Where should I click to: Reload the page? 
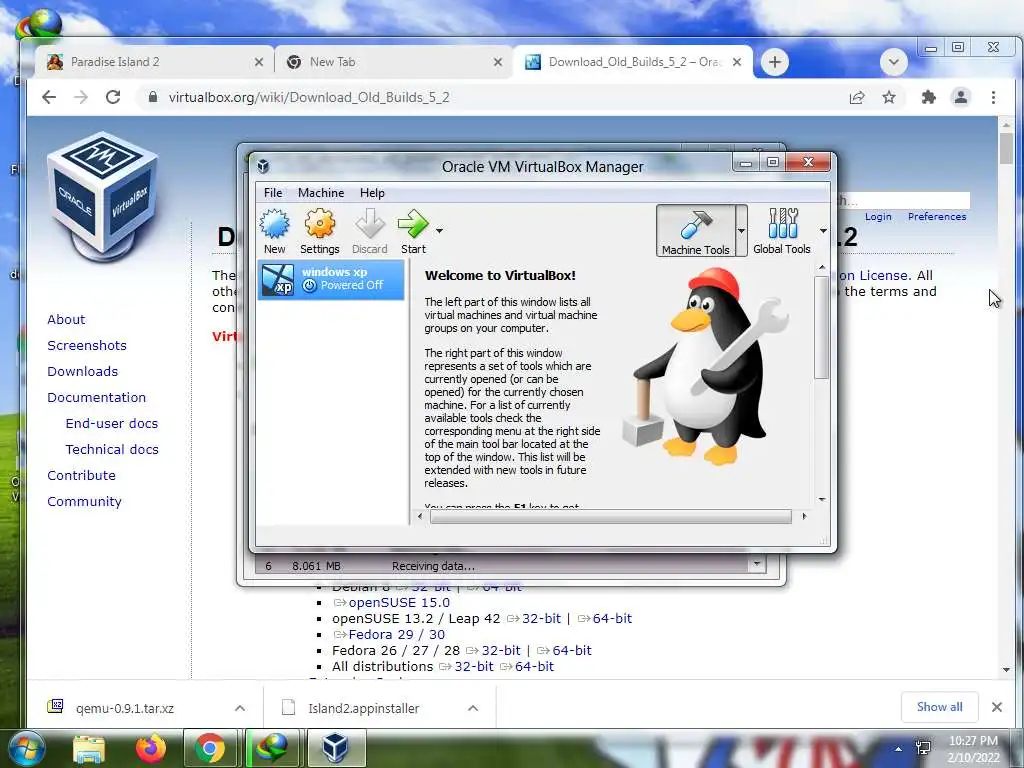pos(113,97)
